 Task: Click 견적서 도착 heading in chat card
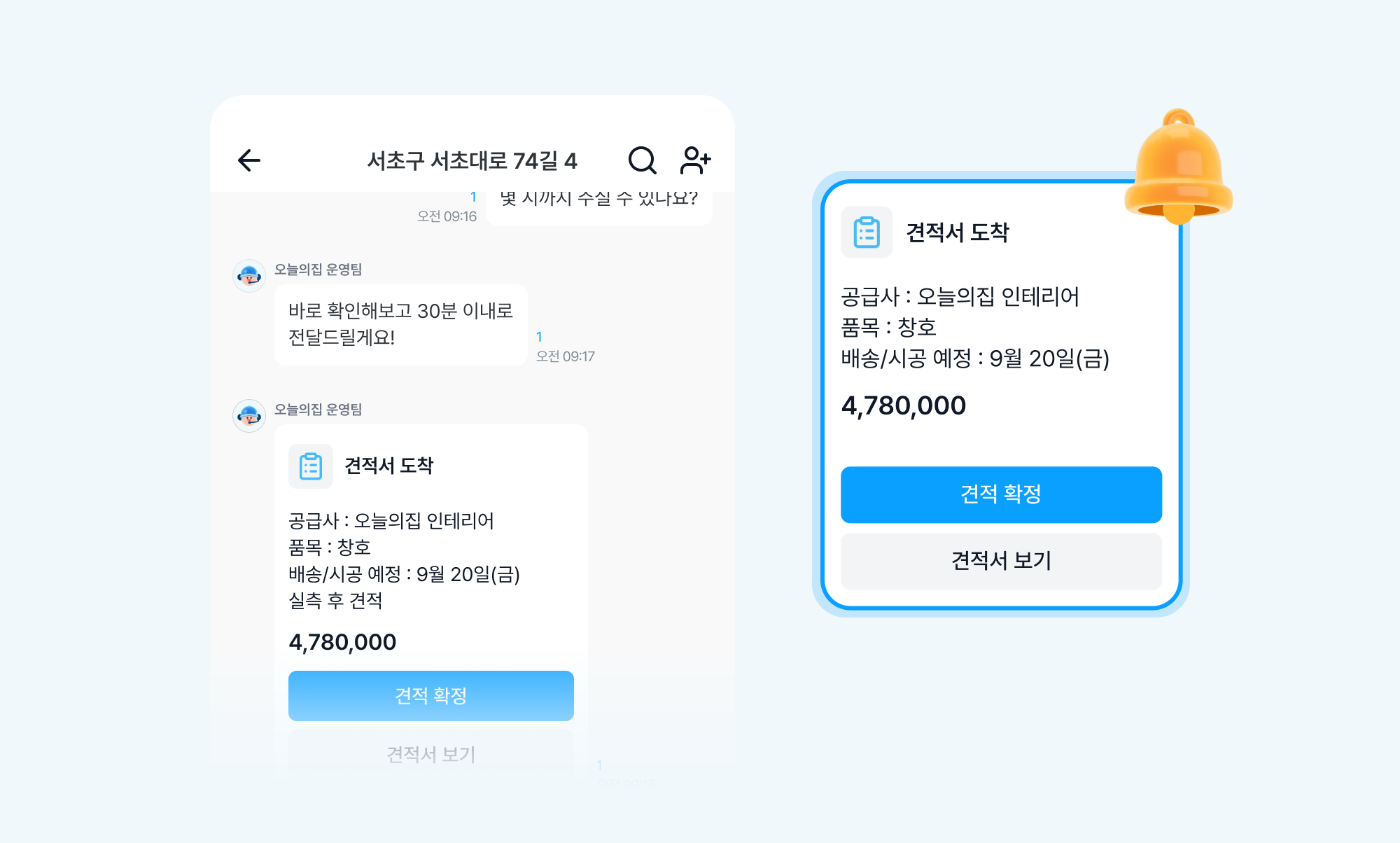[x=388, y=466]
